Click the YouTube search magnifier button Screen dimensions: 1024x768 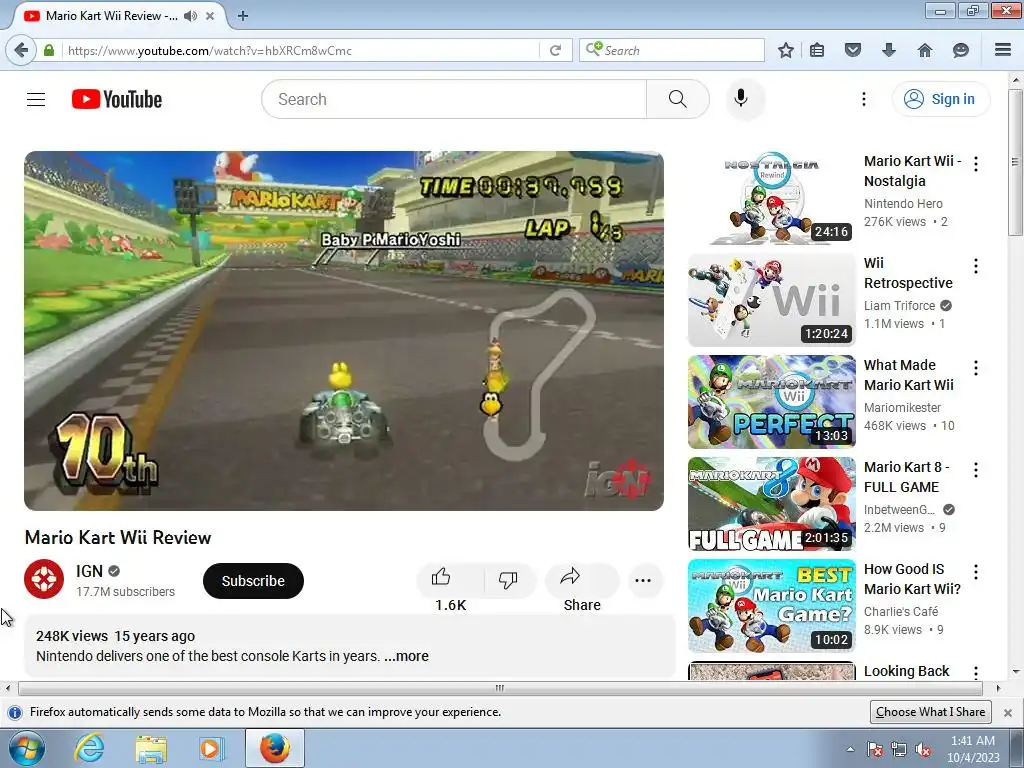click(x=678, y=99)
